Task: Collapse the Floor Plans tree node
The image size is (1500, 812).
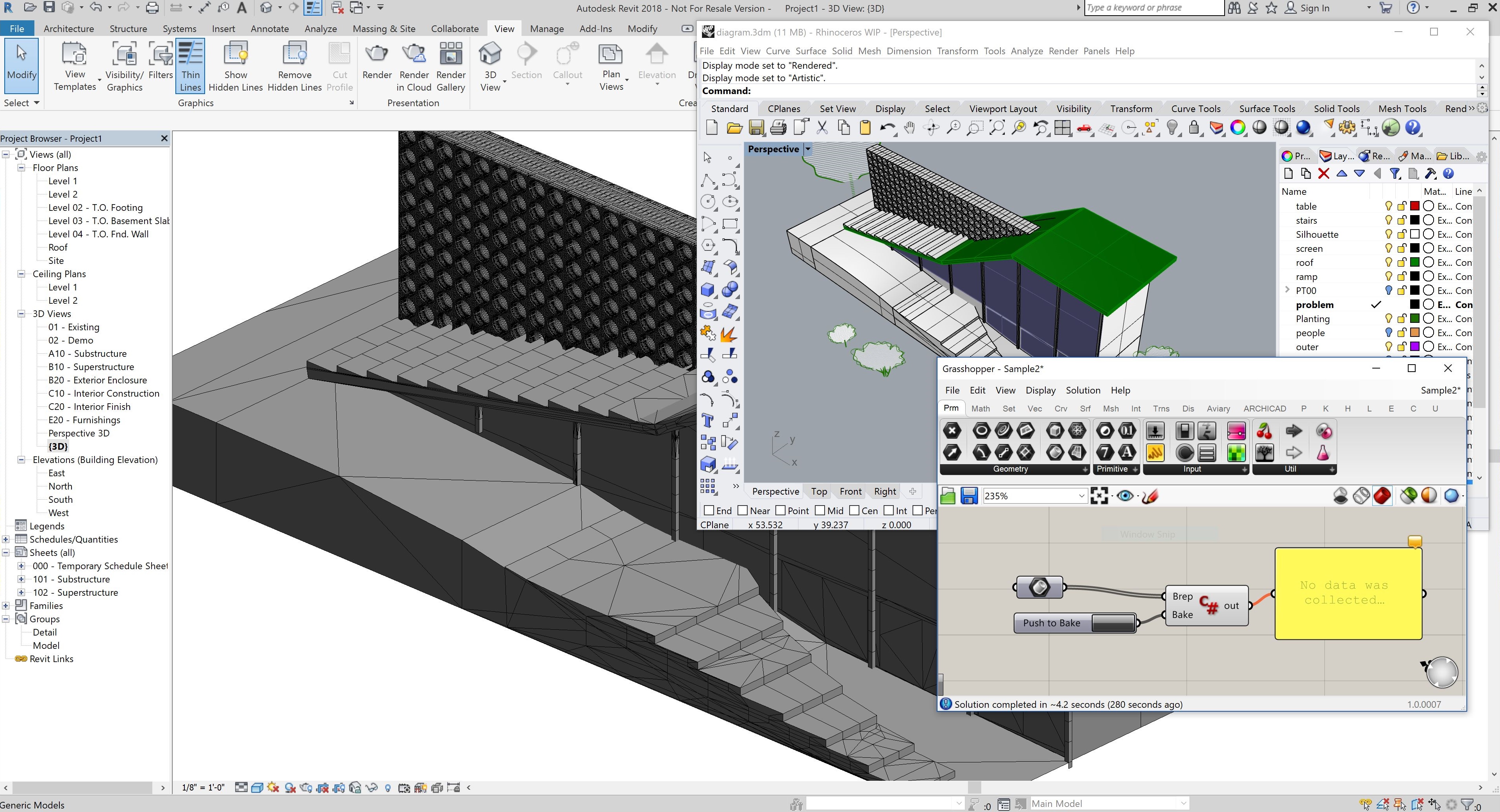Action: coord(21,167)
